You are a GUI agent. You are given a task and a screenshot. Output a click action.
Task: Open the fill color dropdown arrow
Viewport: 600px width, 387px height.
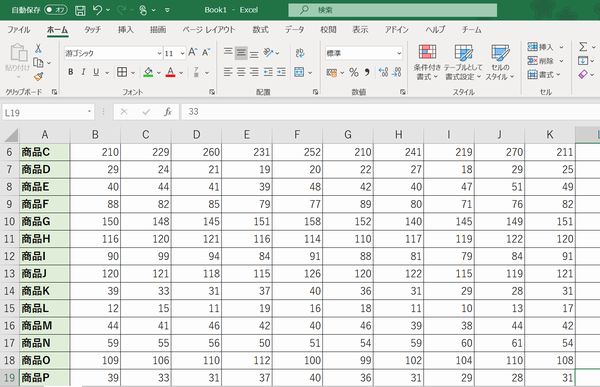click(158, 73)
